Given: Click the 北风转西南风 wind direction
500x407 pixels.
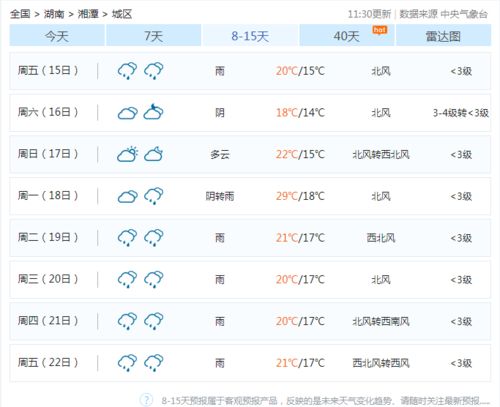Looking at the screenshot, I should 381,321.
